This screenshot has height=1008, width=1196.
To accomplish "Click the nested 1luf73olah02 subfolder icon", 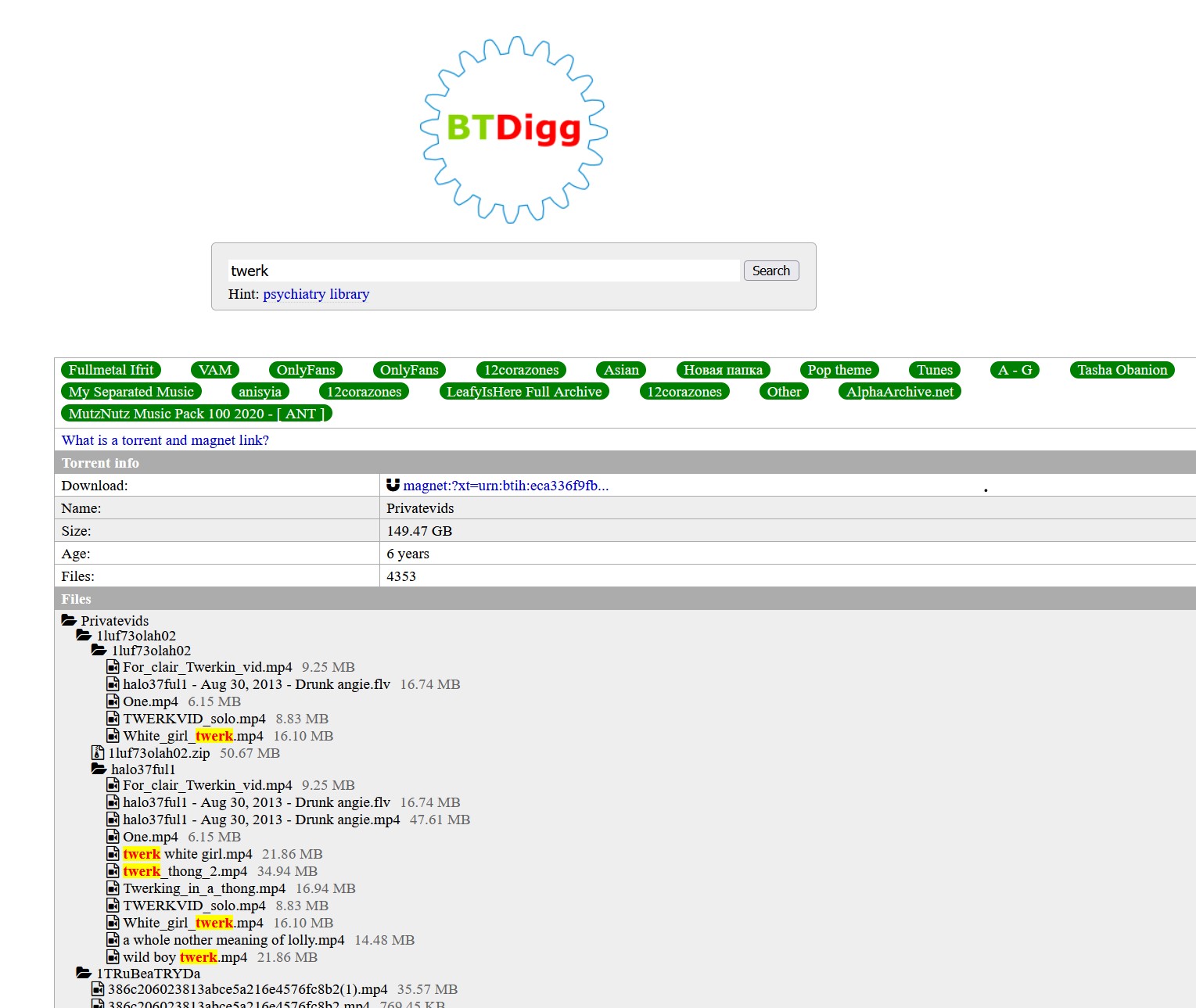I will [99, 650].
